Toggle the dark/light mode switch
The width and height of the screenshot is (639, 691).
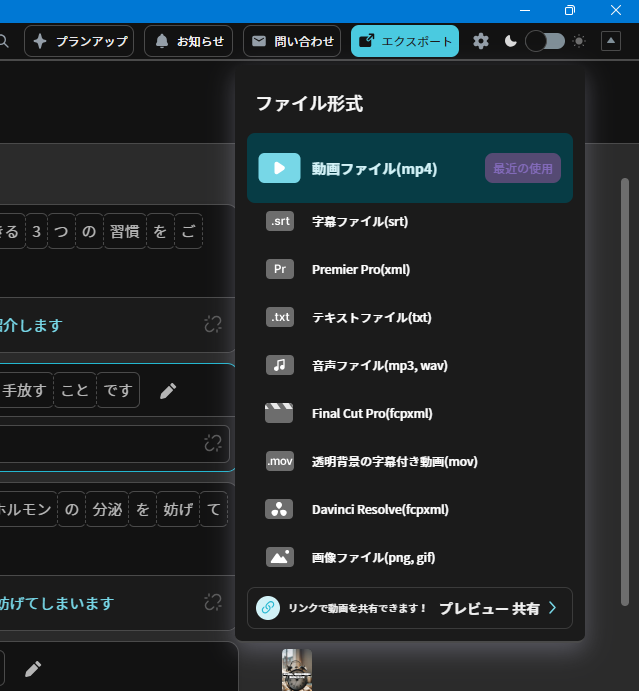pos(545,41)
